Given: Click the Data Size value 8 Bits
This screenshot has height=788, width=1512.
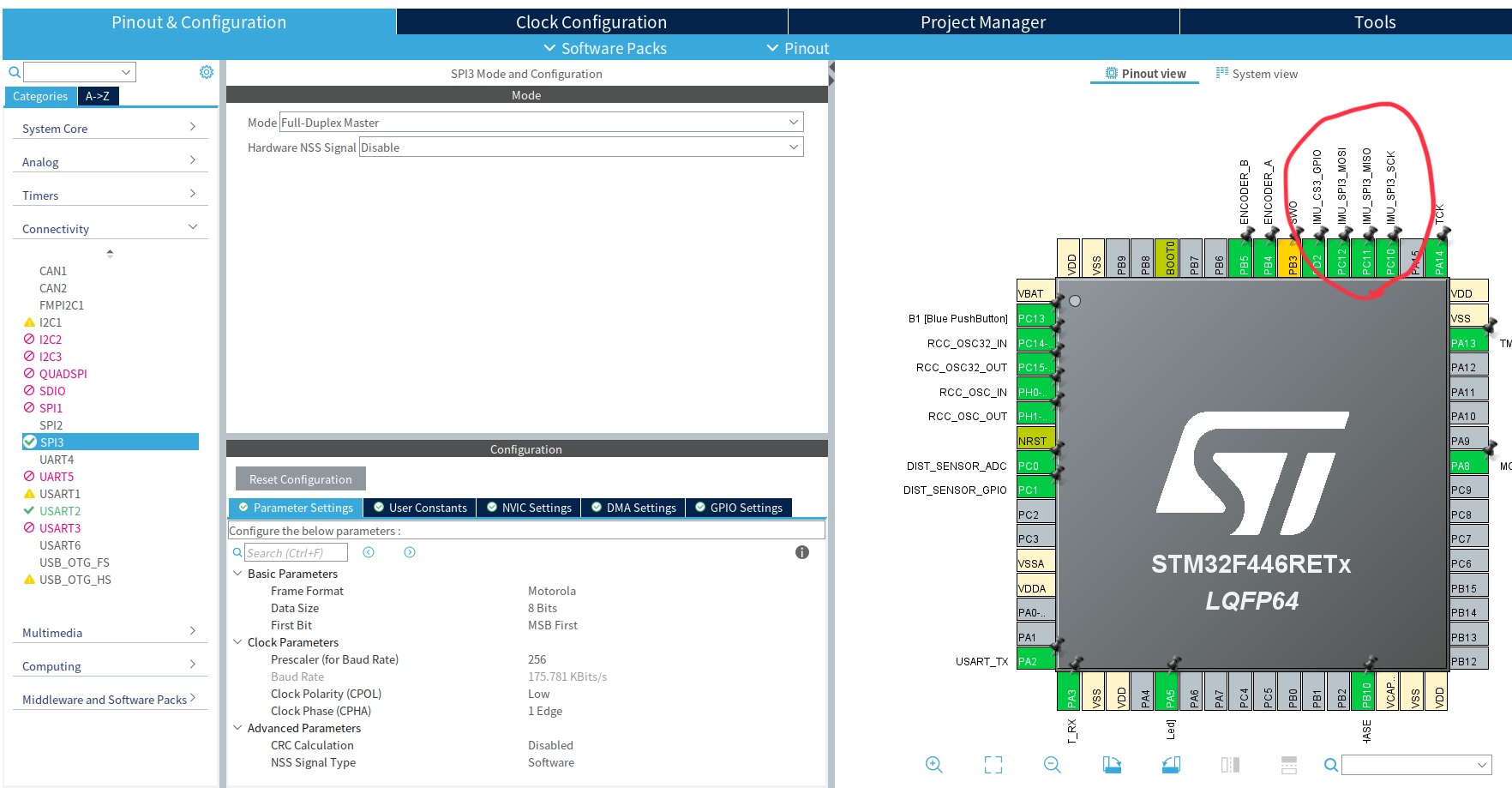Looking at the screenshot, I should (x=543, y=608).
